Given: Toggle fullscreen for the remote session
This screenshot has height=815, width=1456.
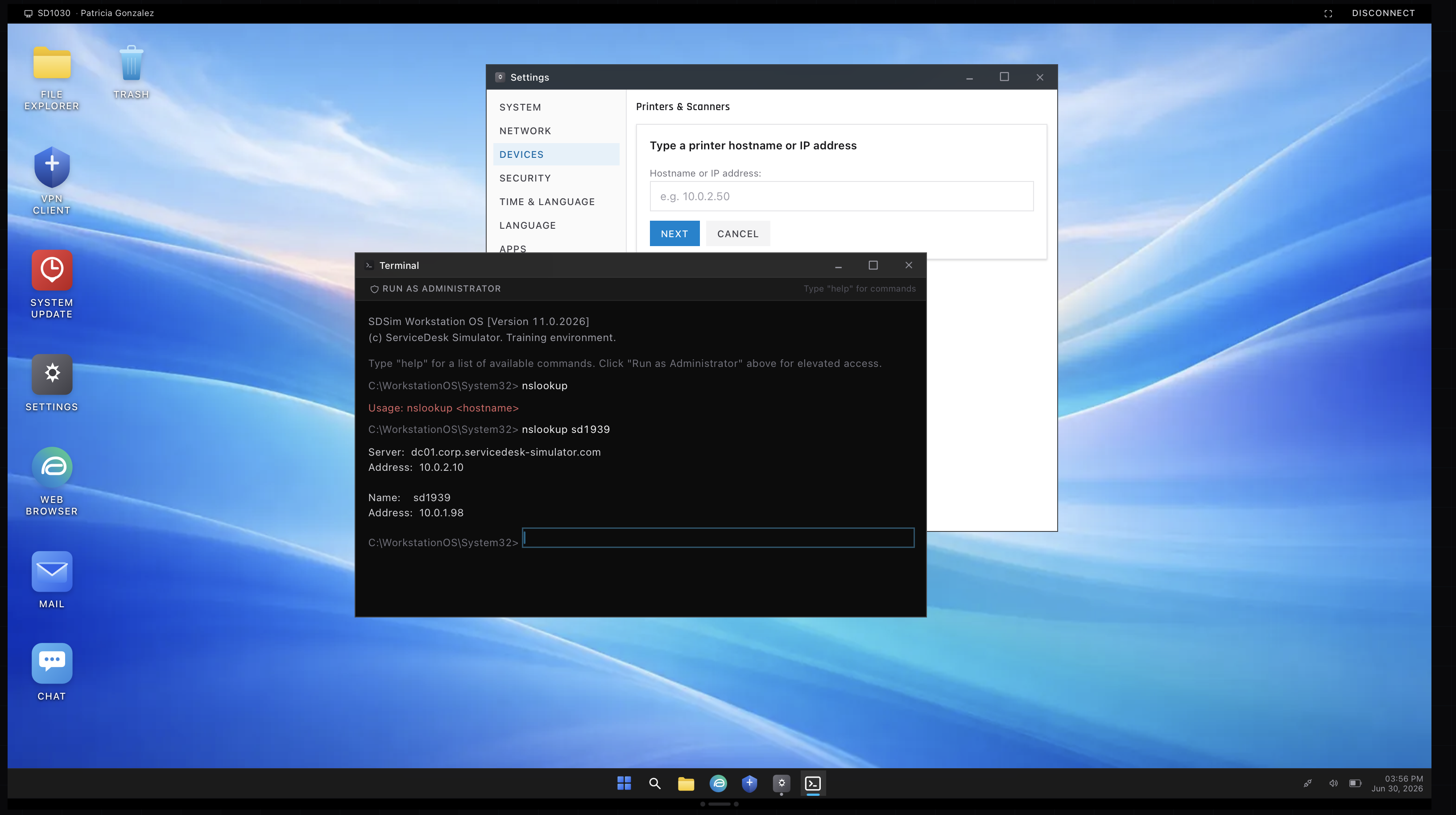Looking at the screenshot, I should pos(1328,13).
